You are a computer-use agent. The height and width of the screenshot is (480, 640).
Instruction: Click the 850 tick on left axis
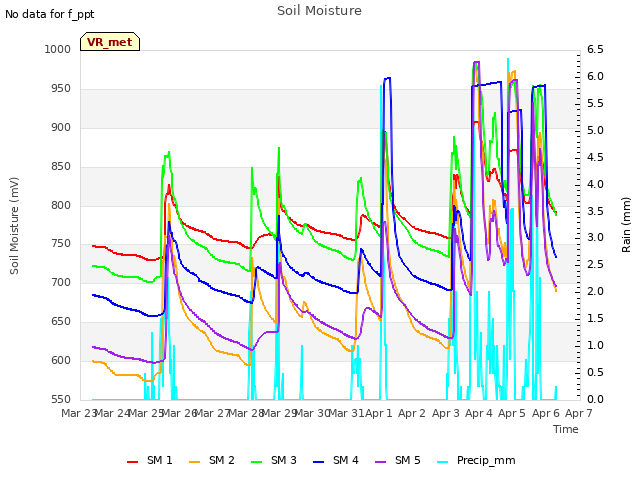[x=61, y=167]
